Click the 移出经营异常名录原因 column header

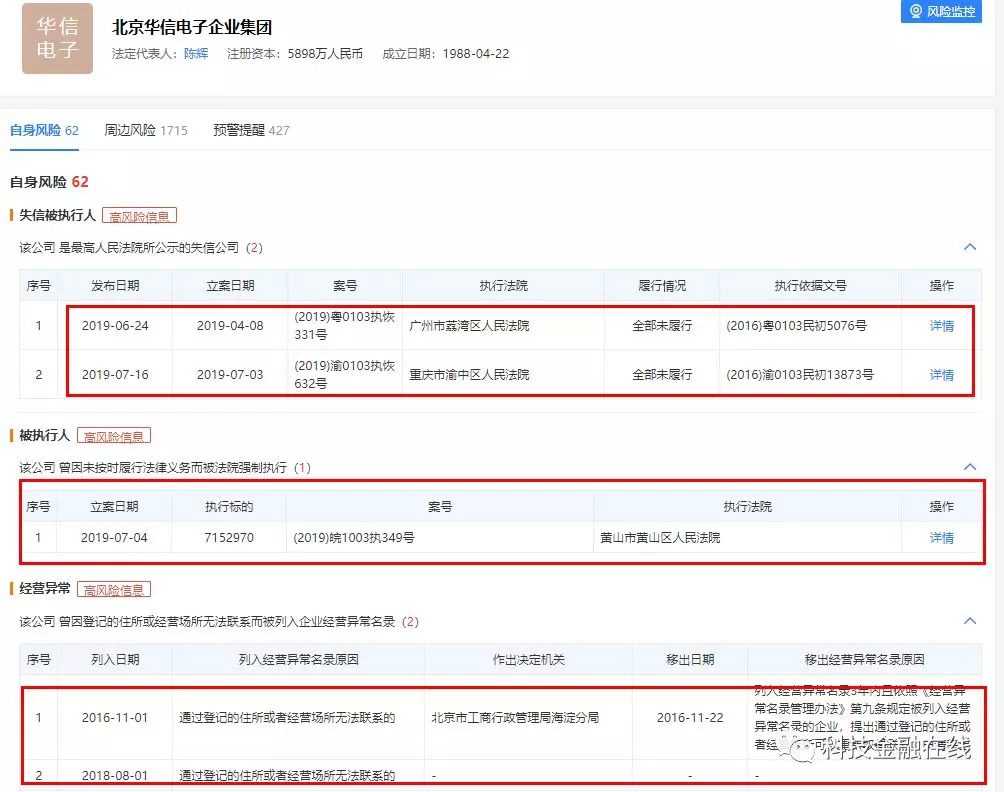tap(864, 659)
